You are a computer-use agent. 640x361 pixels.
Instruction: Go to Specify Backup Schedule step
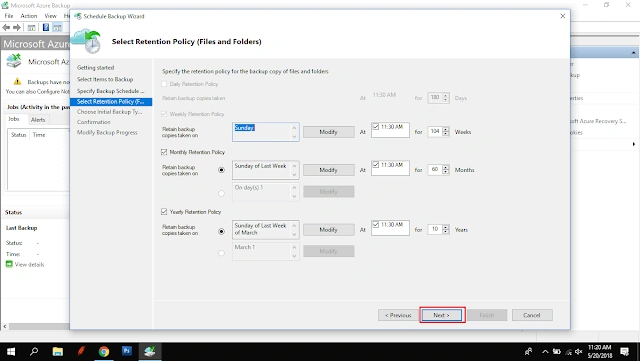point(111,91)
